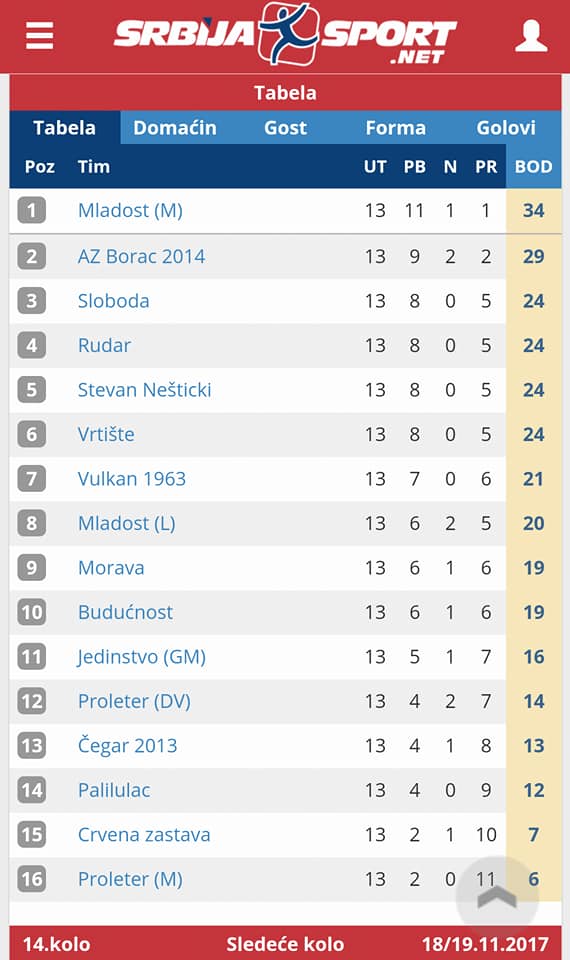Click the Vulkan 1963 team name
Image resolution: width=570 pixels, height=960 pixels.
tap(132, 478)
